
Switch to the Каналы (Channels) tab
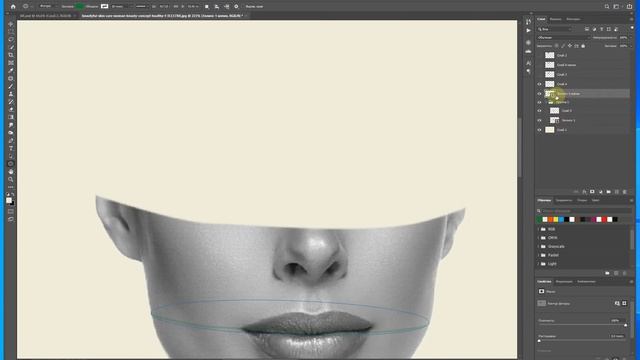(555, 19)
